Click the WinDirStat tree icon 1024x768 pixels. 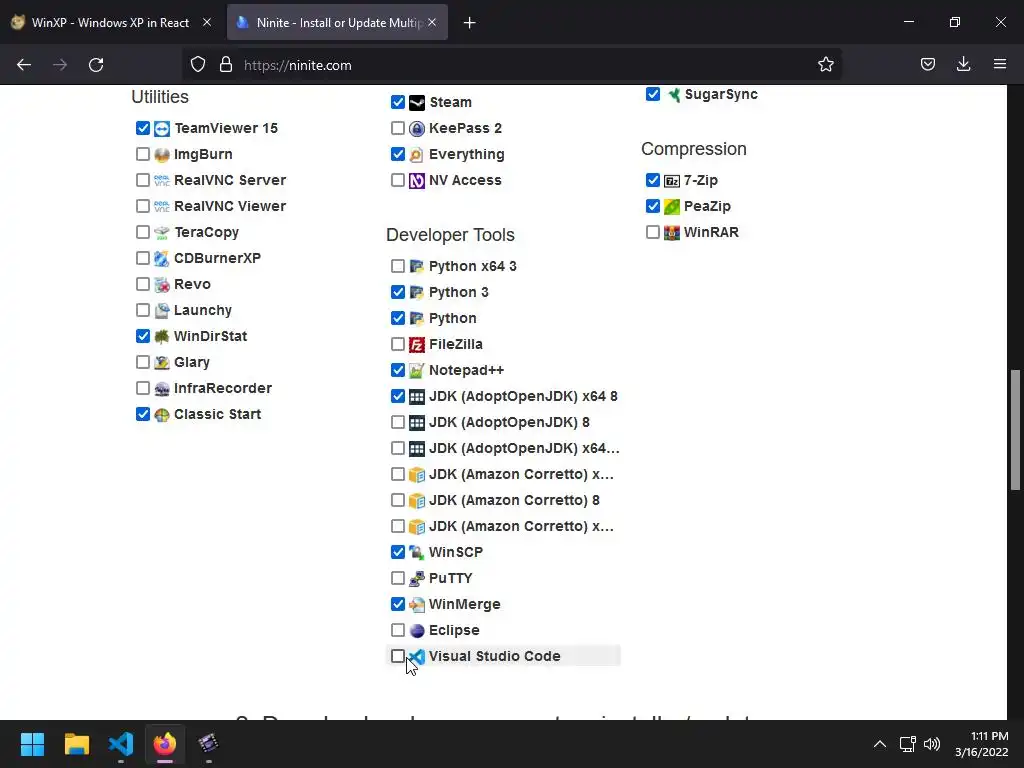click(x=162, y=336)
